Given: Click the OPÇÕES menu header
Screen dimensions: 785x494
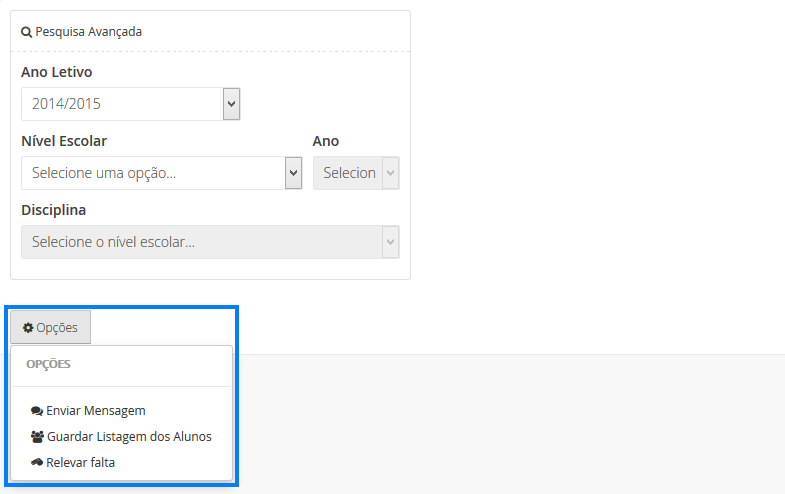Looking at the screenshot, I should tap(48, 364).
